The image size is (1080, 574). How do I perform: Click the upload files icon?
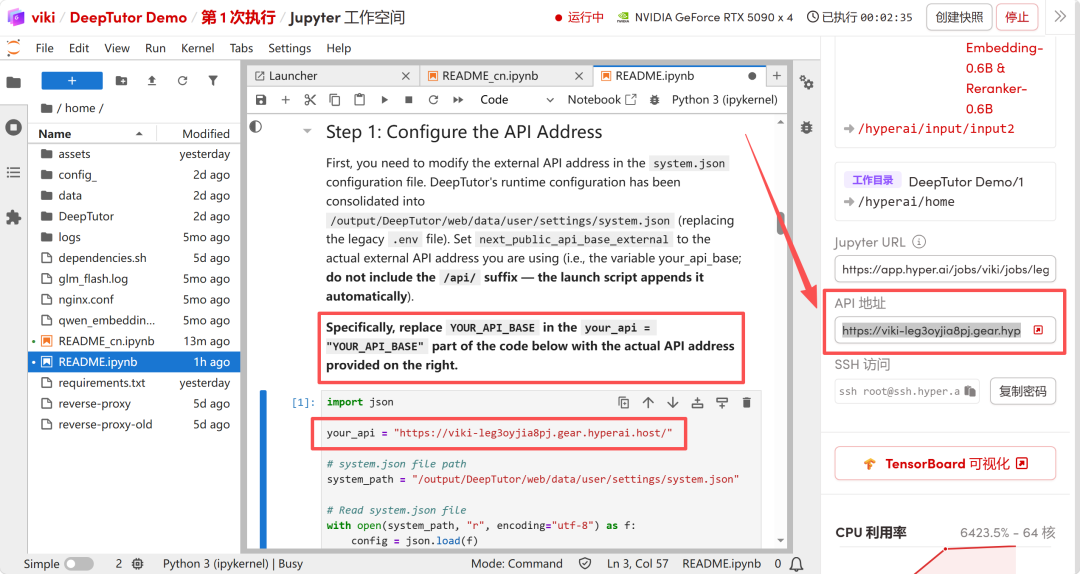pyautogui.click(x=152, y=81)
